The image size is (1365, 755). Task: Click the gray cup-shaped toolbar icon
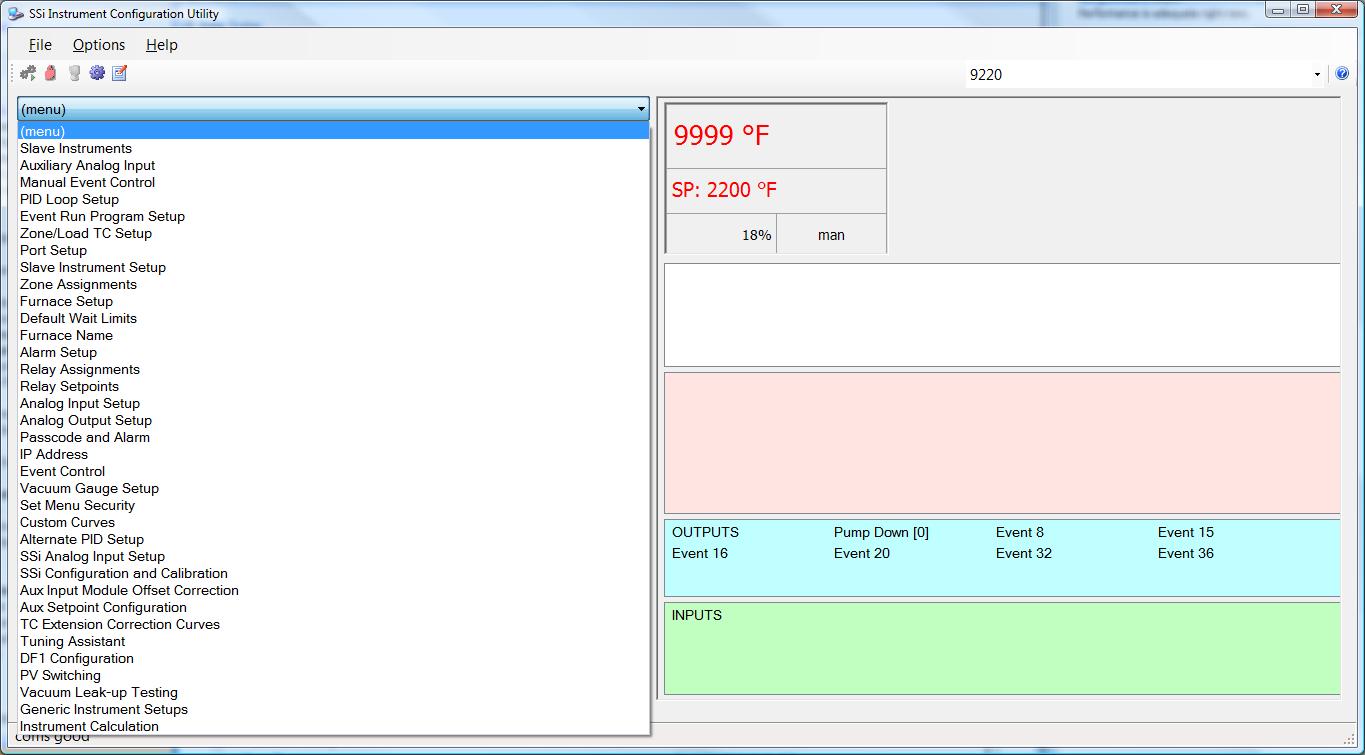tap(74, 73)
